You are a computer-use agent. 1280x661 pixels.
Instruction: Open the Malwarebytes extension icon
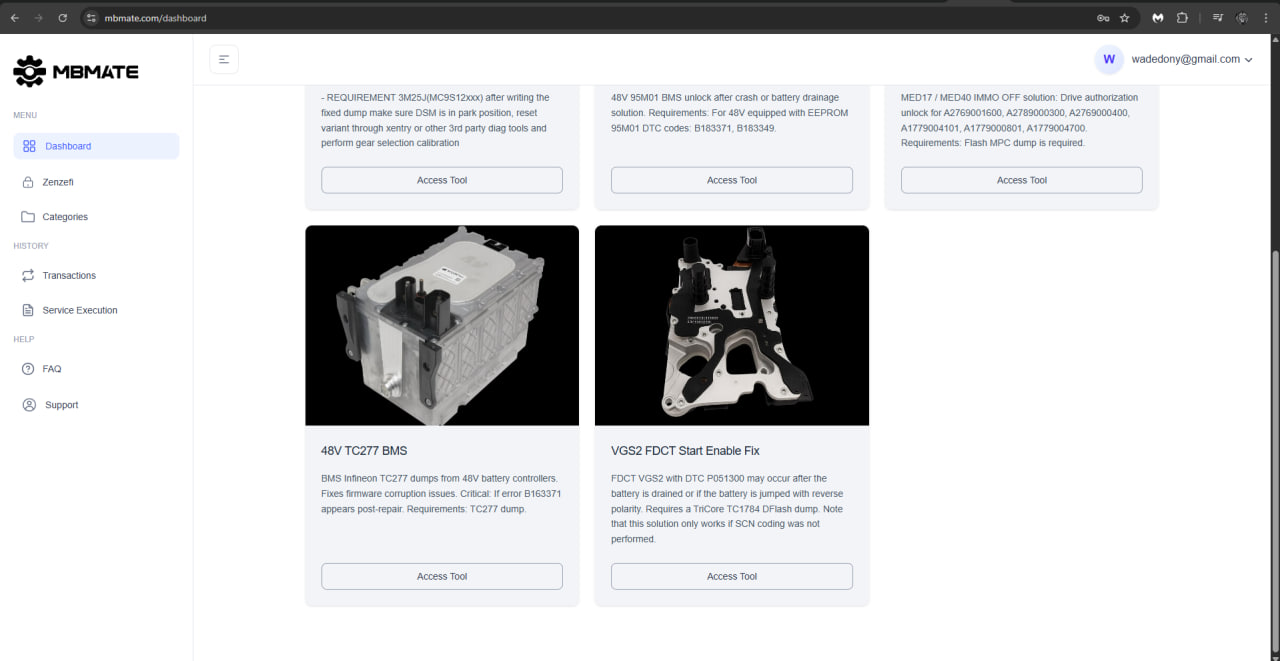[x=1157, y=17]
